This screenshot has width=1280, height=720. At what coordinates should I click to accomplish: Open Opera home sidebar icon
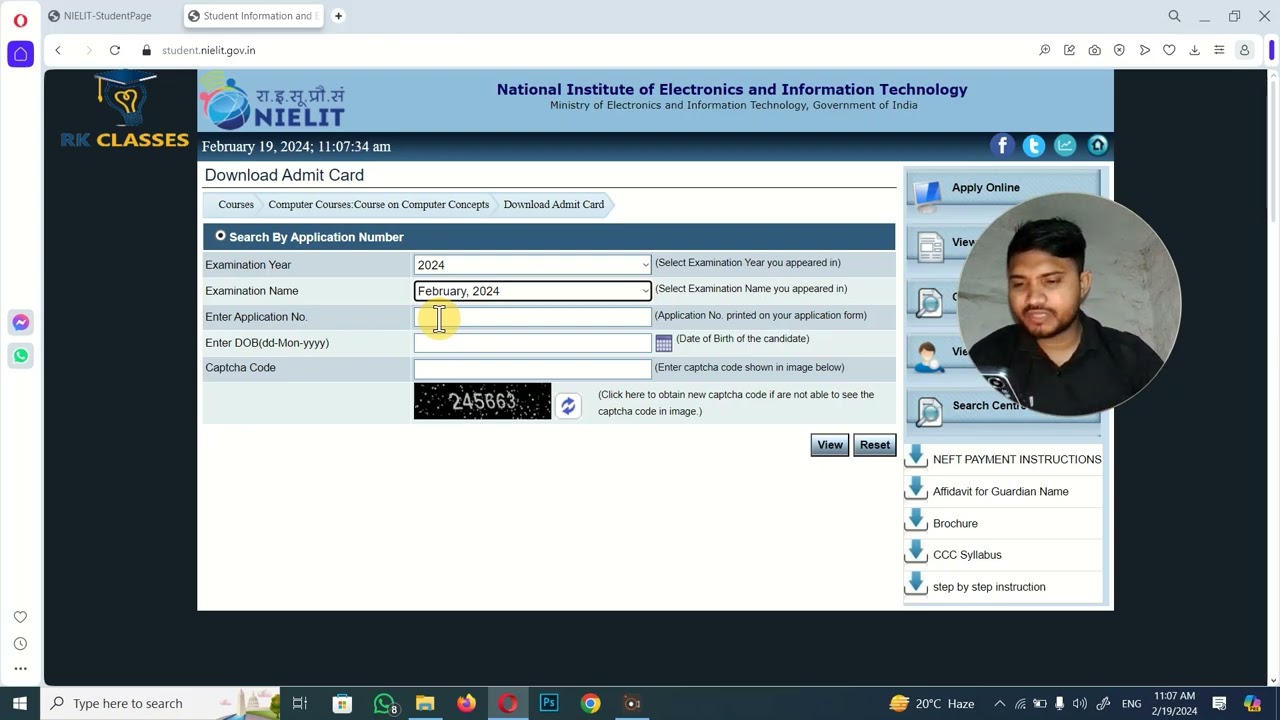(20, 54)
